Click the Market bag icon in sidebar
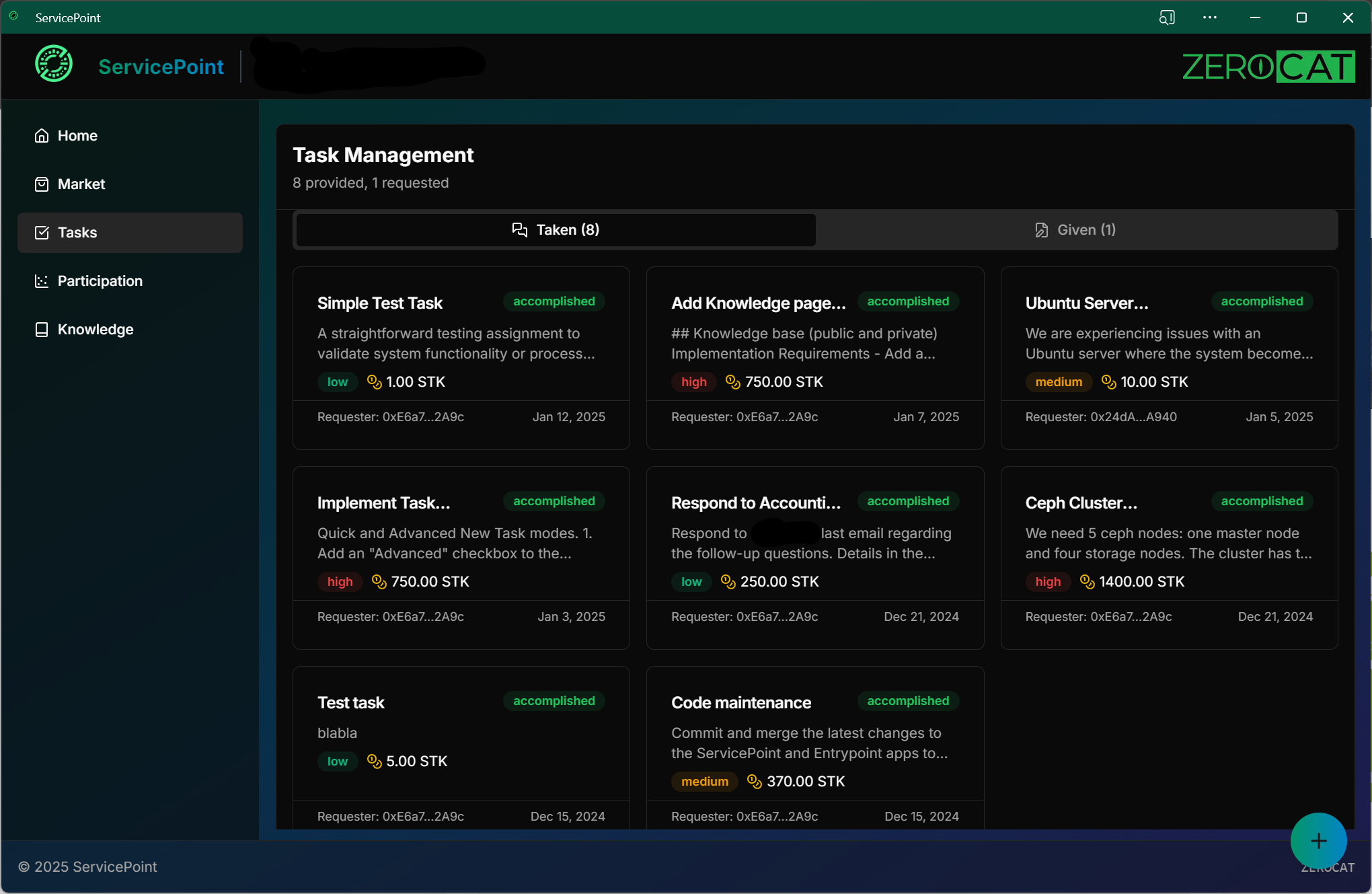This screenshot has width=1372, height=894. pyautogui.click(x=42, y=184)
